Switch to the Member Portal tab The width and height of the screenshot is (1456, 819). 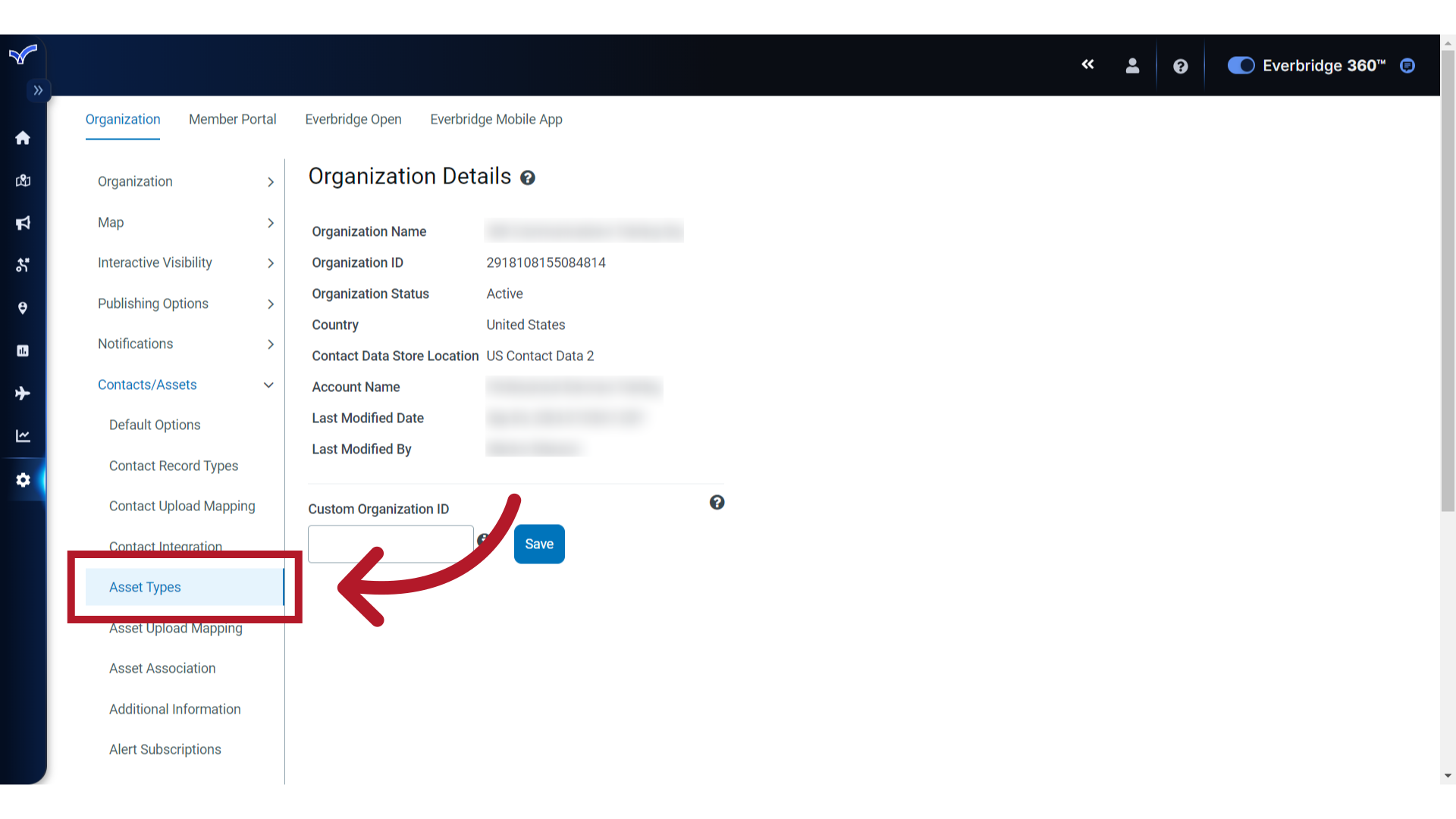pyautogui.click(x=232, y=119)
